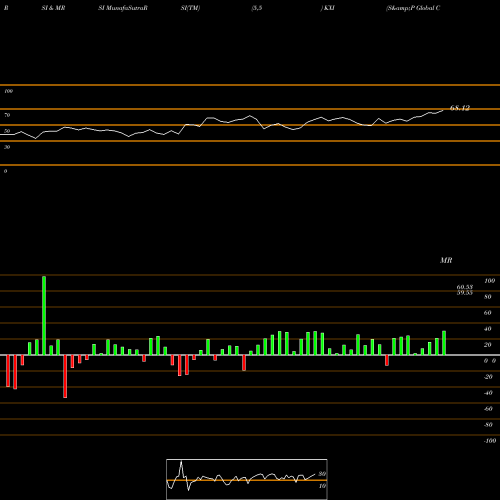Click the 30 label on RSI axis
This screenshot has height=500, width=500.
[7, 147]
